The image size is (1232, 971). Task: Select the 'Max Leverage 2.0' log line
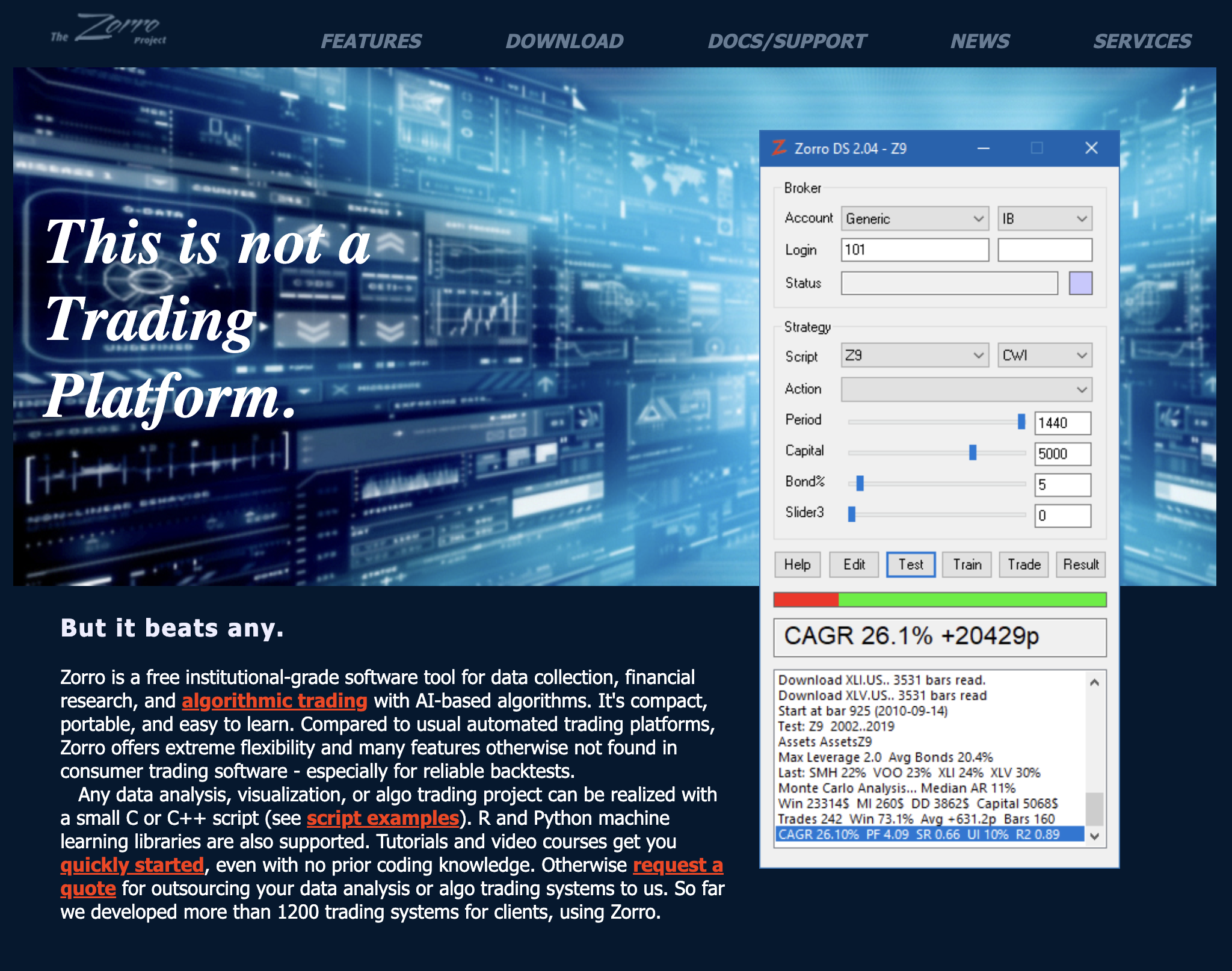point(885,757)
